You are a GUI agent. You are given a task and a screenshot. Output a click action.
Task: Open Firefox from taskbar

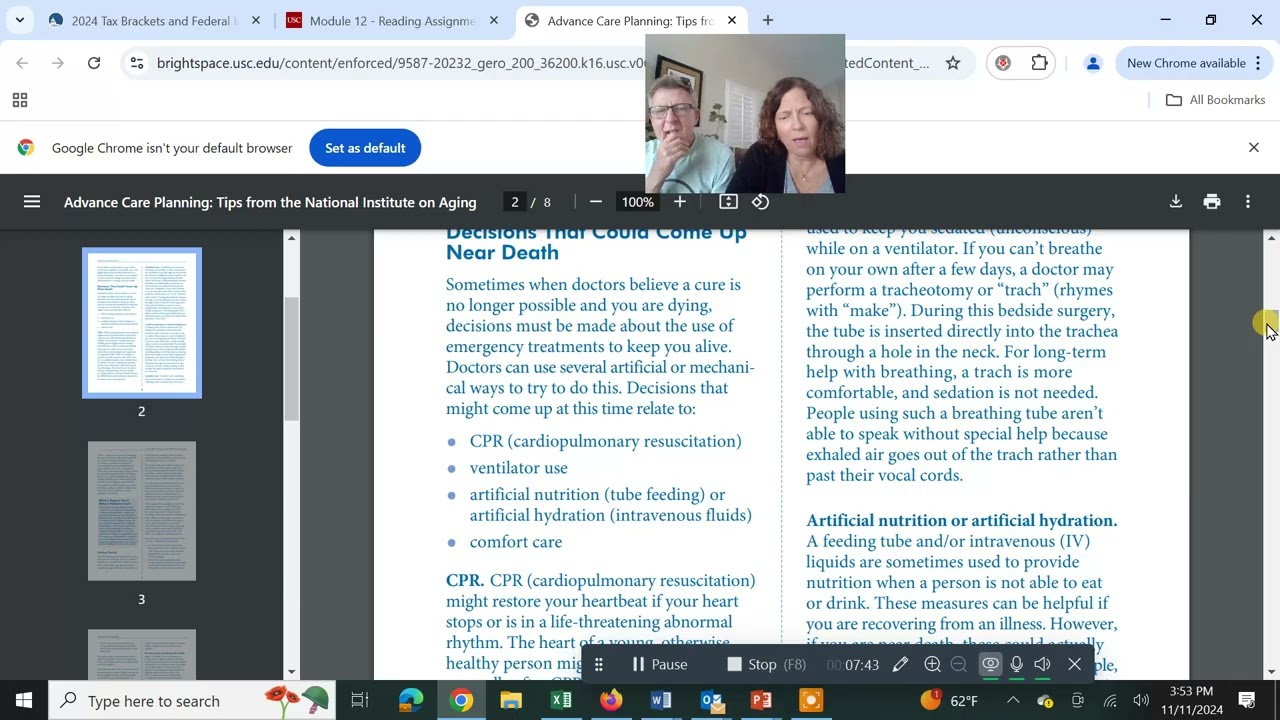tap(611, 700)
